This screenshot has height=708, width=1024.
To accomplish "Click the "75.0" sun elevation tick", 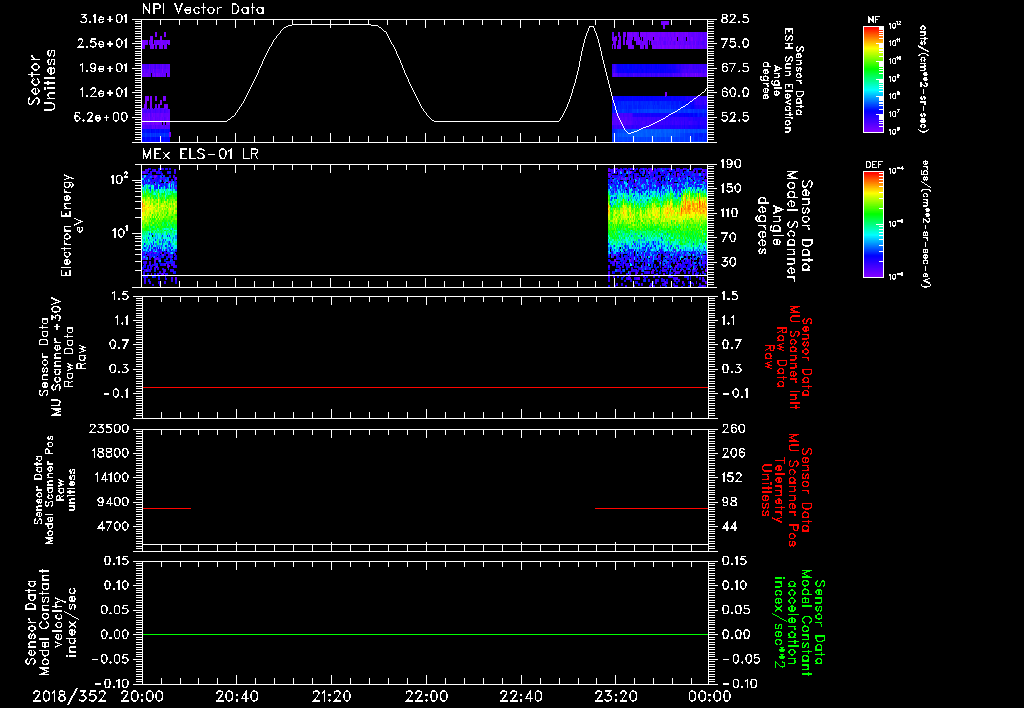I will [x=735, y=43].
